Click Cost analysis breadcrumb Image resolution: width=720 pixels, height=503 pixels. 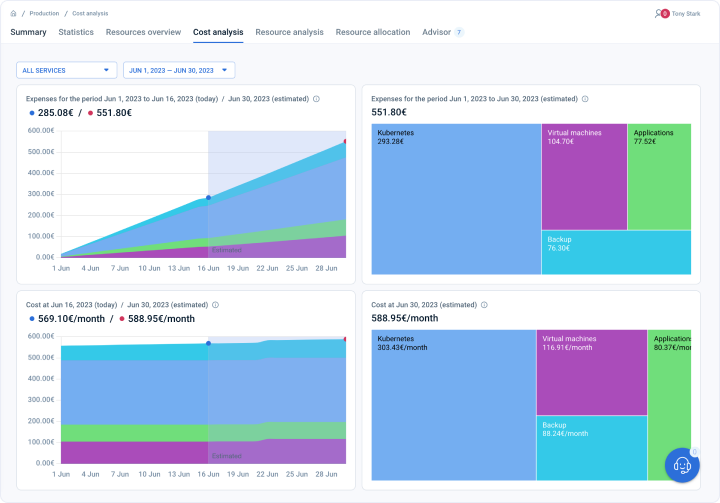[x=90, y=13]
